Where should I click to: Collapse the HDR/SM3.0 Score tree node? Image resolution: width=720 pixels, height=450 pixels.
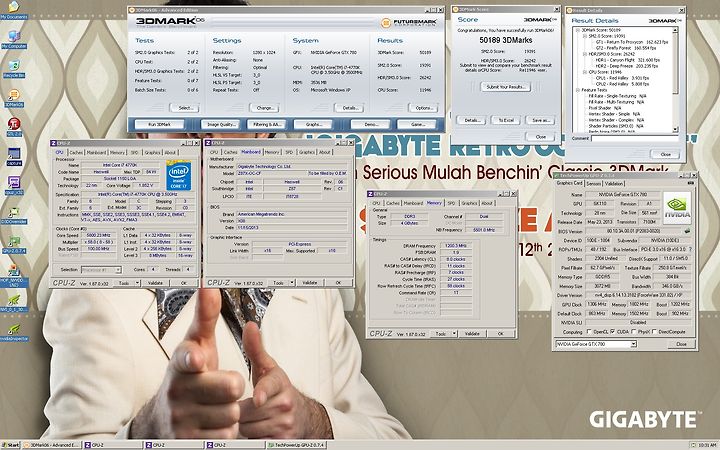[x=585, y=54]
